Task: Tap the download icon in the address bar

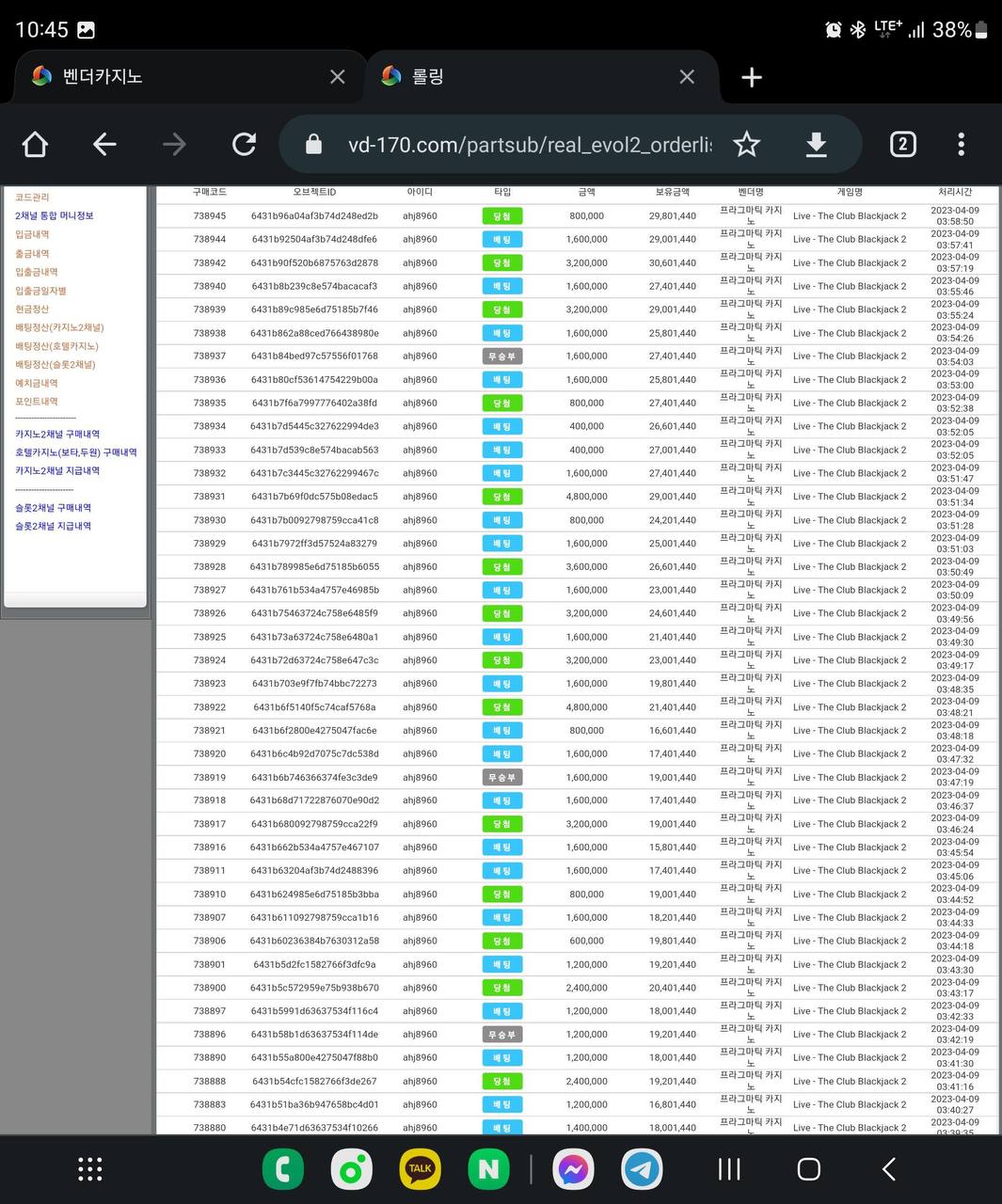Action: 816,144
